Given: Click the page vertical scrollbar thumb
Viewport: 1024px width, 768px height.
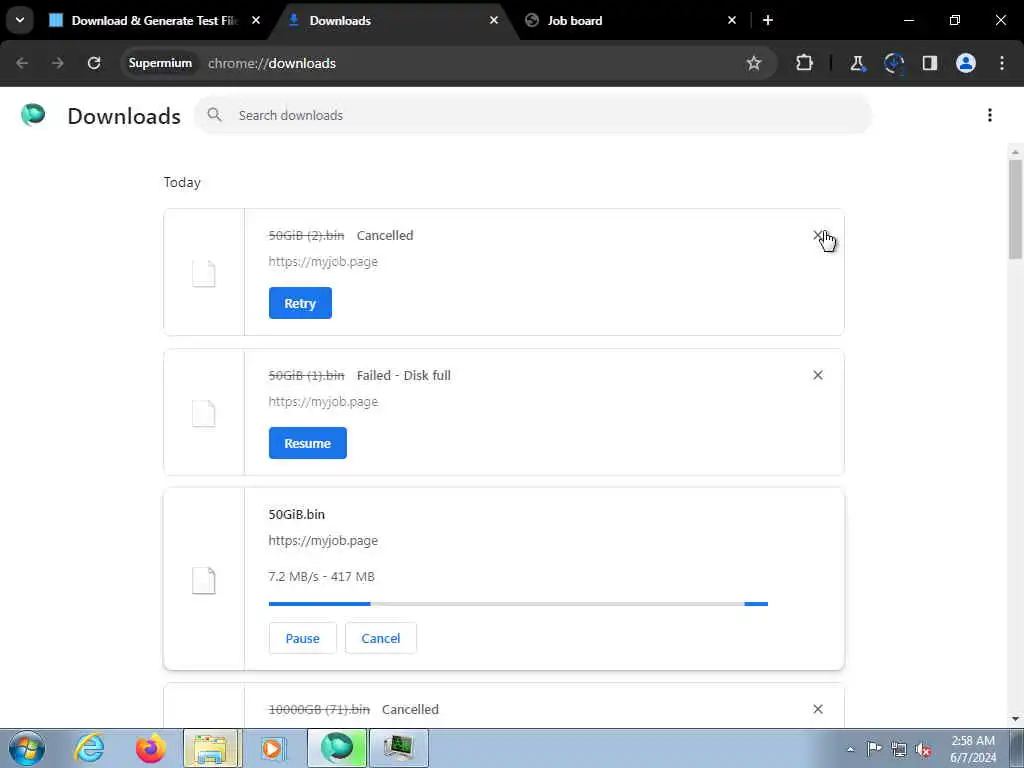Looking at the screenshot, I should pos(1015,209).
